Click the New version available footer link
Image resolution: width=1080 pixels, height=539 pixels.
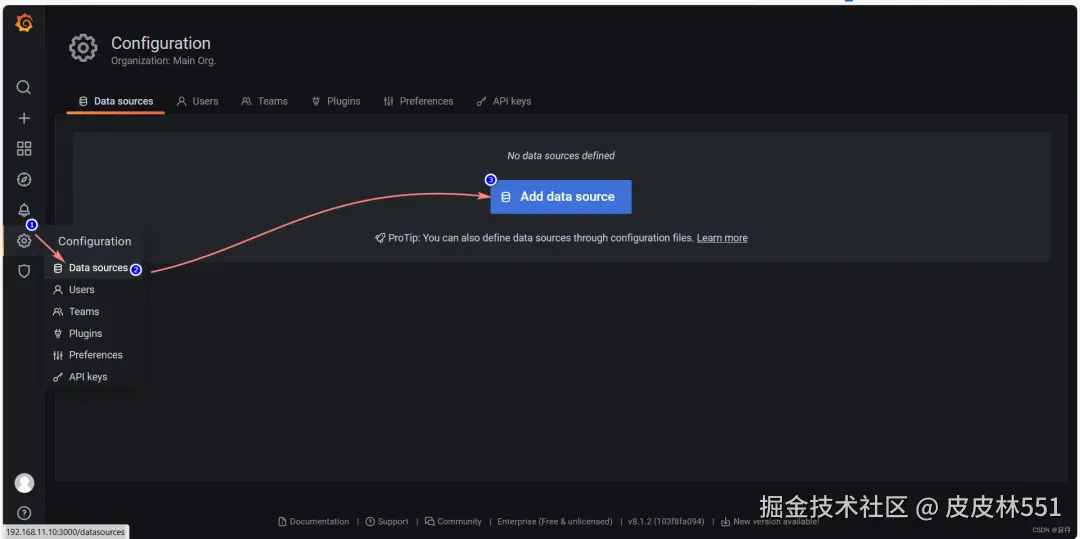[769, 522]
